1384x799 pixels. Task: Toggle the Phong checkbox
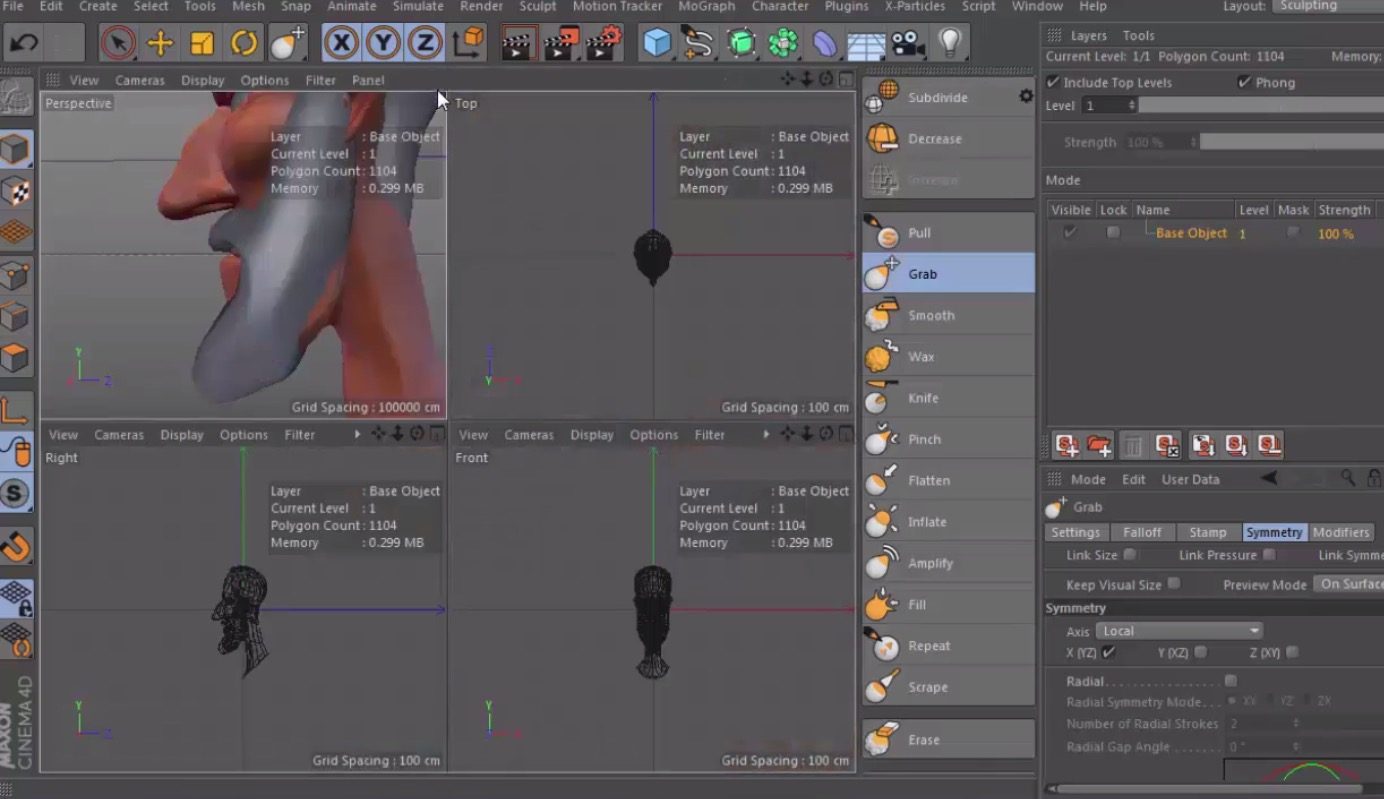tap(1244, 82)
